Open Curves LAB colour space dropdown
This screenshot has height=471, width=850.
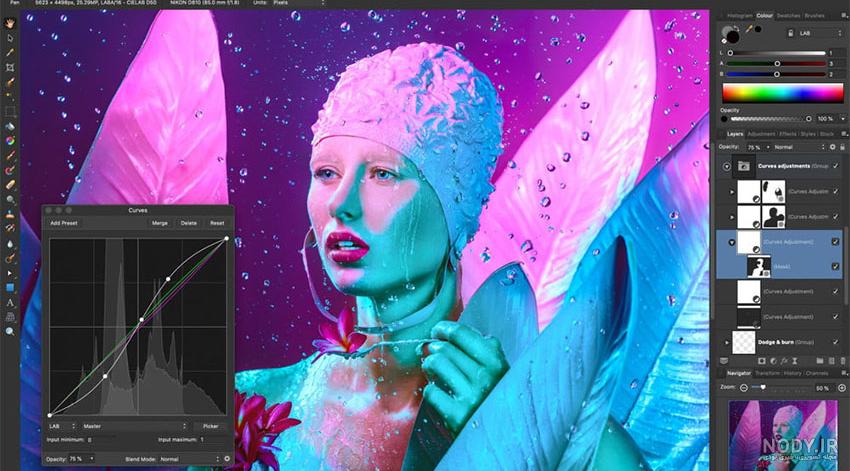[62, 426]
